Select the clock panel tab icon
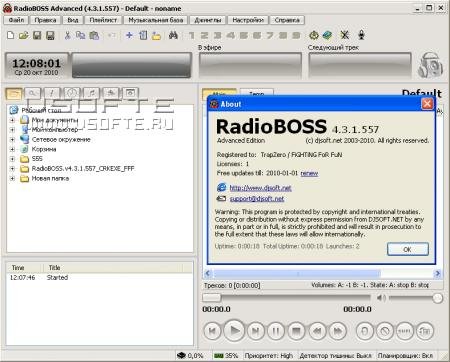The image size is (450, 362). [72, 94]
